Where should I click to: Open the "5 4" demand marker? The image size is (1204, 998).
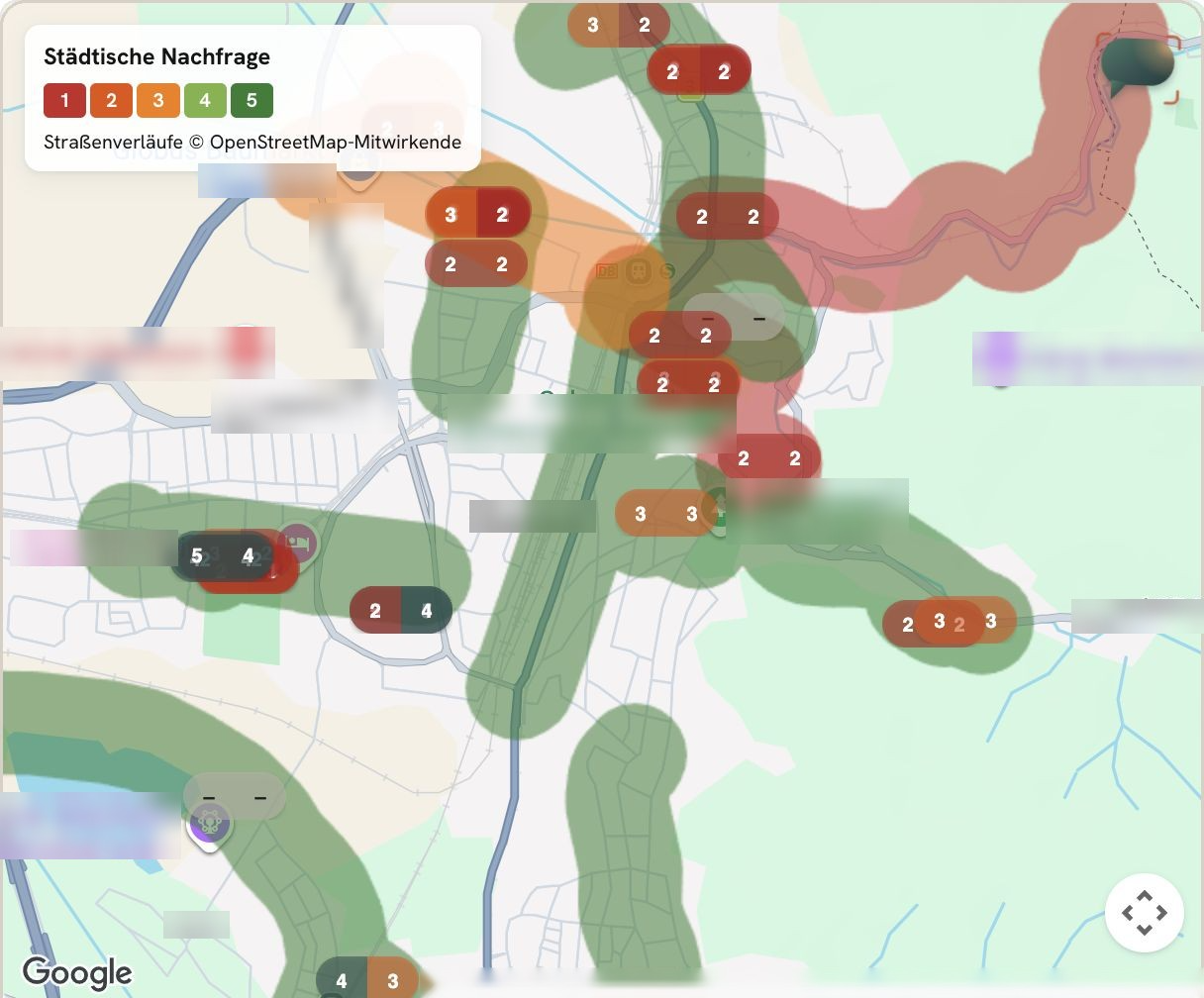(x=222, y=556)
